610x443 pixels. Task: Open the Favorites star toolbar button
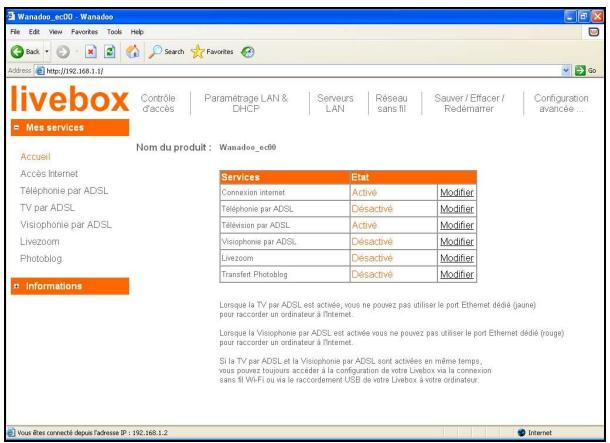pos(212,51)
